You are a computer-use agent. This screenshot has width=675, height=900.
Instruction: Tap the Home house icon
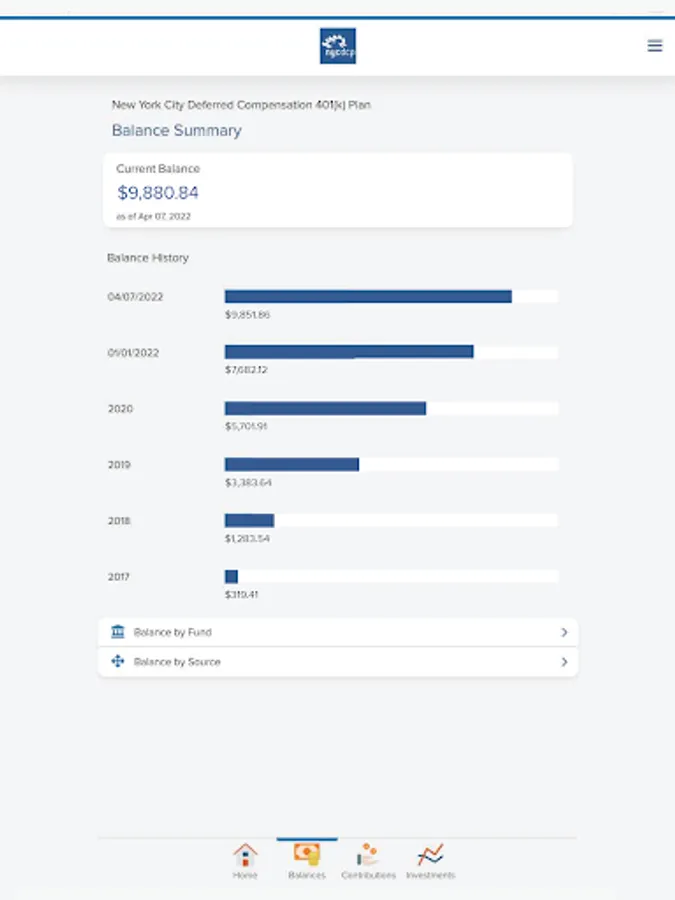[x=245, y=856]
